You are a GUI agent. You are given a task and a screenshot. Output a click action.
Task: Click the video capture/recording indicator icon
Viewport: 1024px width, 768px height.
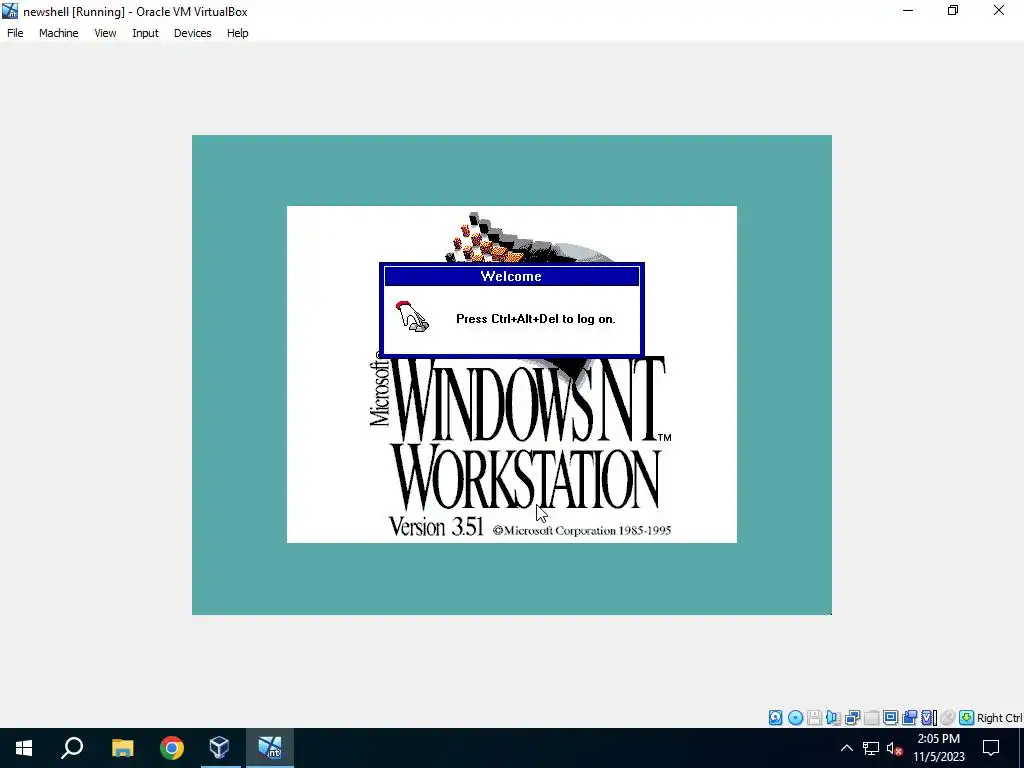pos(909,718)
